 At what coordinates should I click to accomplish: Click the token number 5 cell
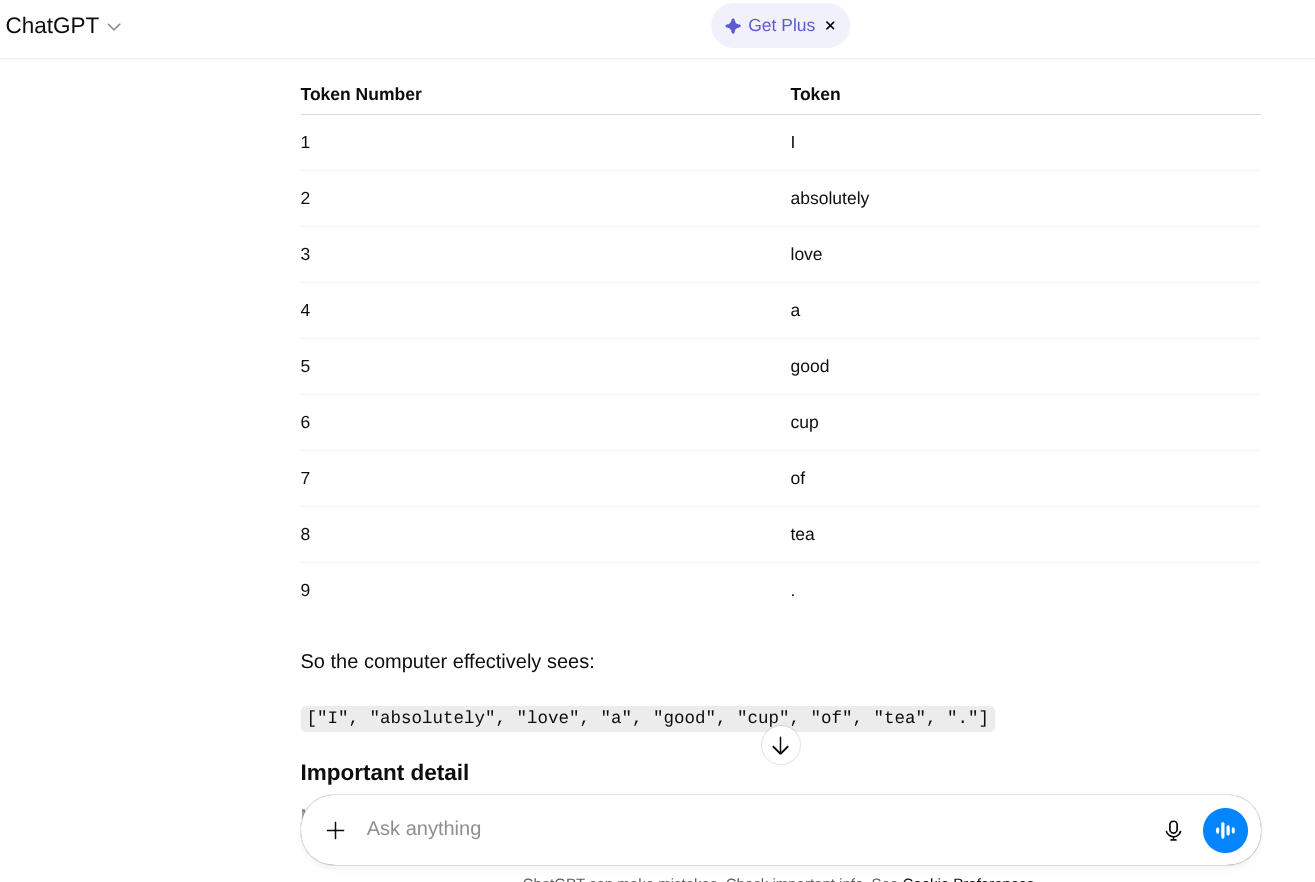[305, 366]
